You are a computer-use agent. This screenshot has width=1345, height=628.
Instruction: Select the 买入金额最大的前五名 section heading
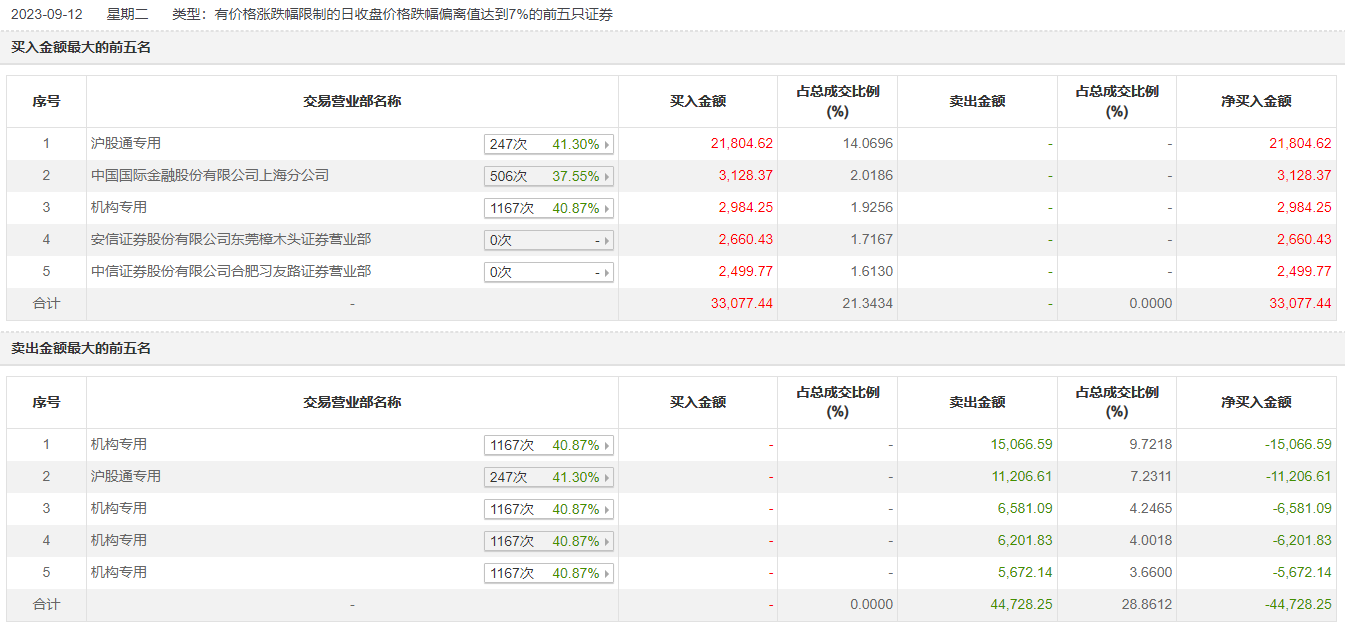tap(81, 47)
